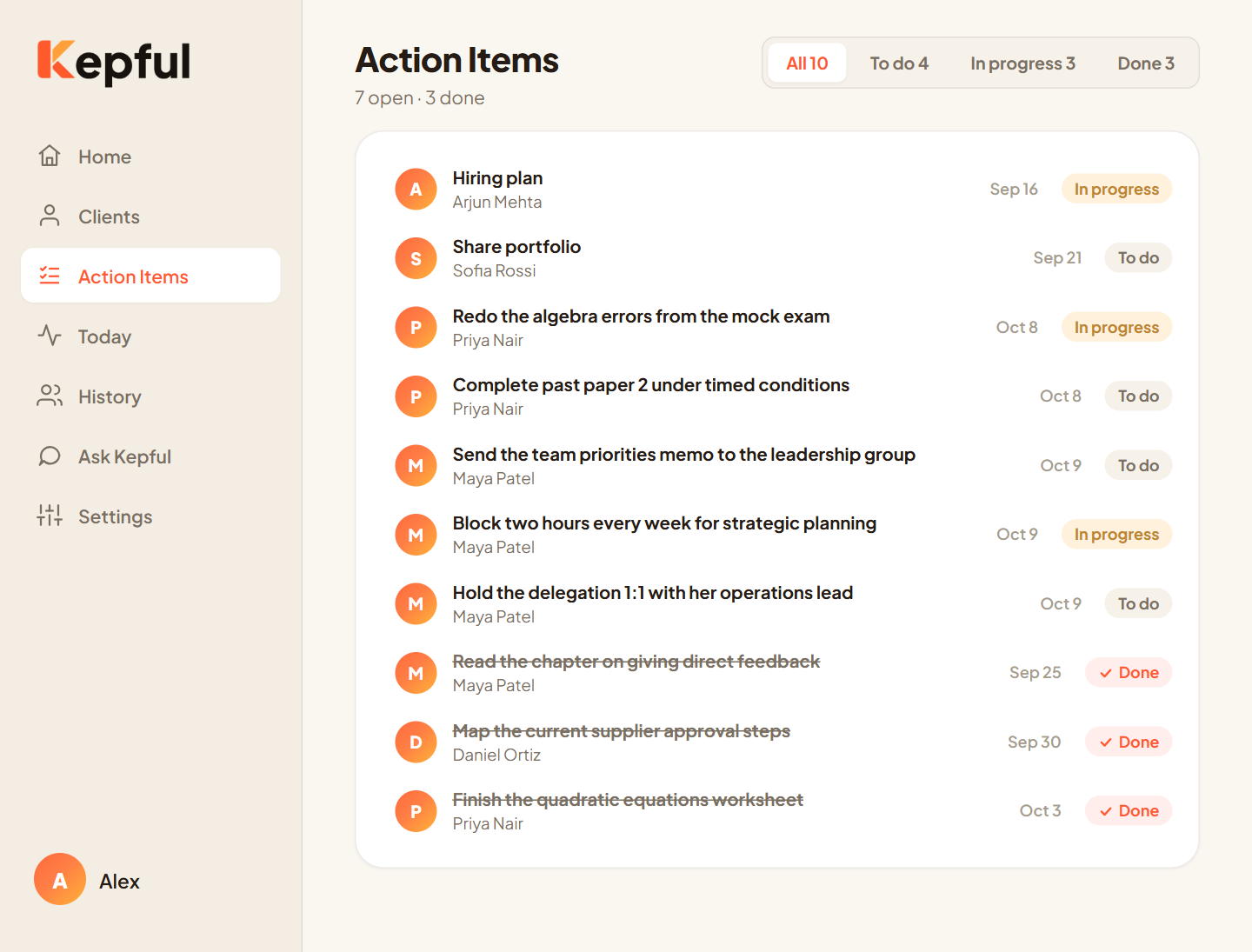Click the To do status on Complete past paper 2

[1138, 396]
